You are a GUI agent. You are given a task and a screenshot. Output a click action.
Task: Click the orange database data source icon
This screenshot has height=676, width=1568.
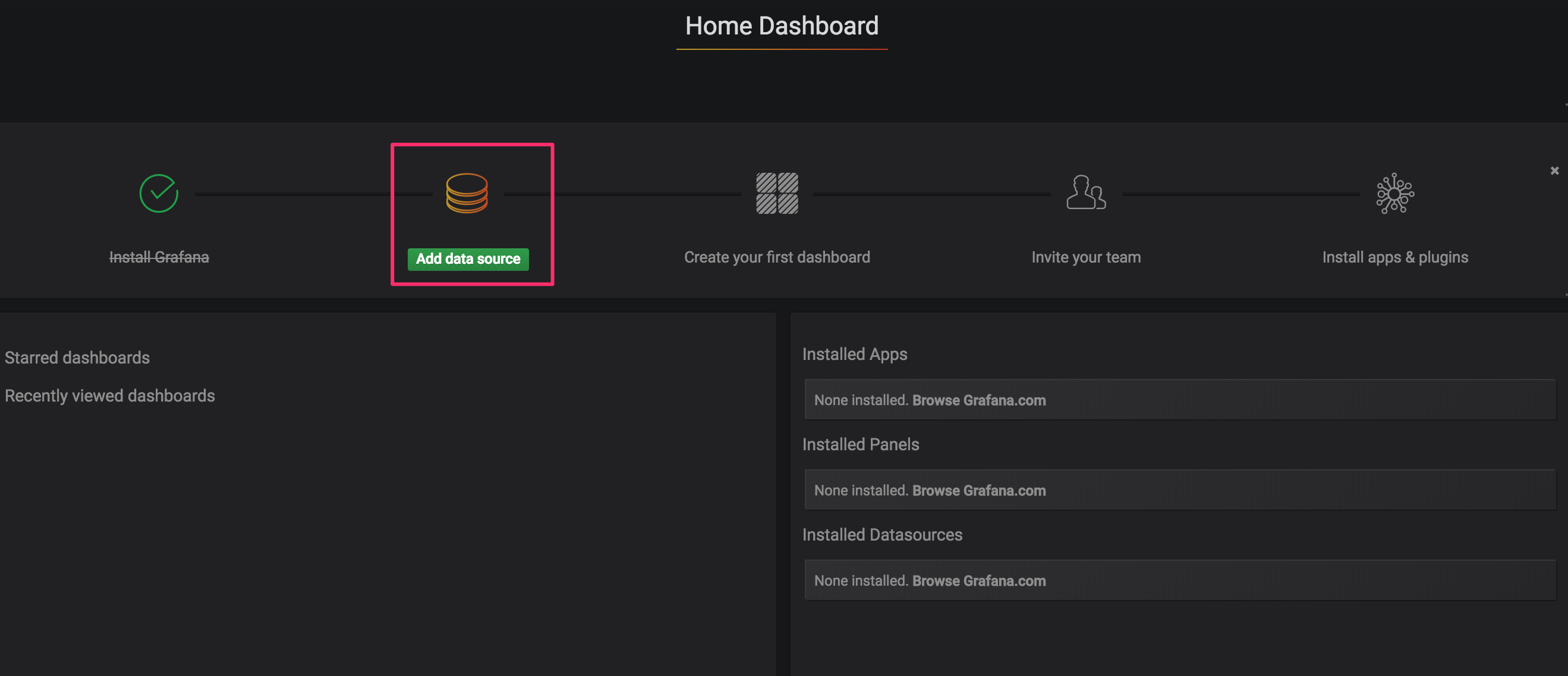pos(467,194)
